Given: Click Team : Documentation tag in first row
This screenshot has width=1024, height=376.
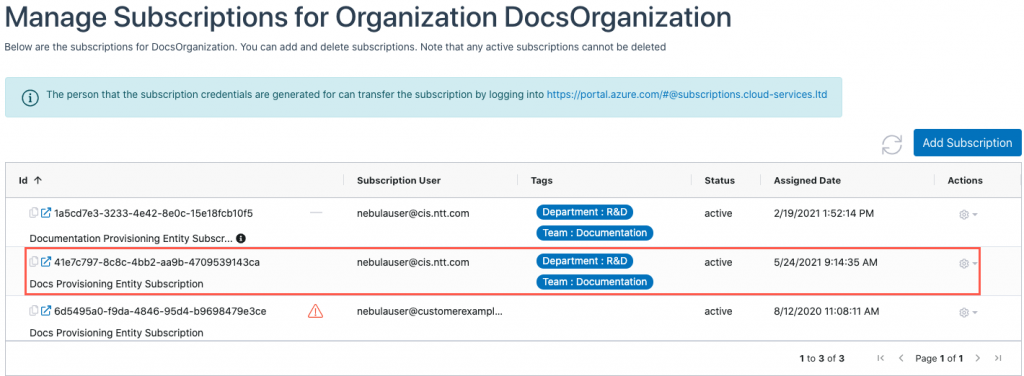Looking at the screenshot, I should (595, 232).
